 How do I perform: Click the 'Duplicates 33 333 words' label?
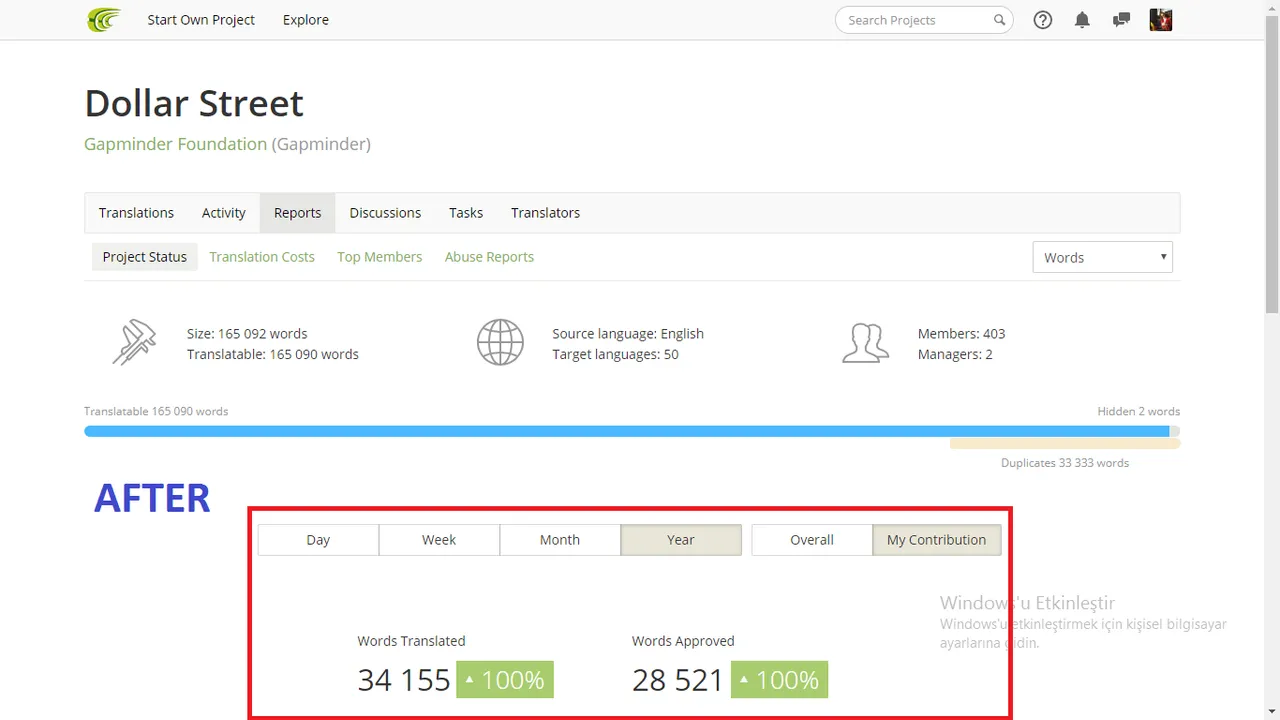click(1065, 463)
